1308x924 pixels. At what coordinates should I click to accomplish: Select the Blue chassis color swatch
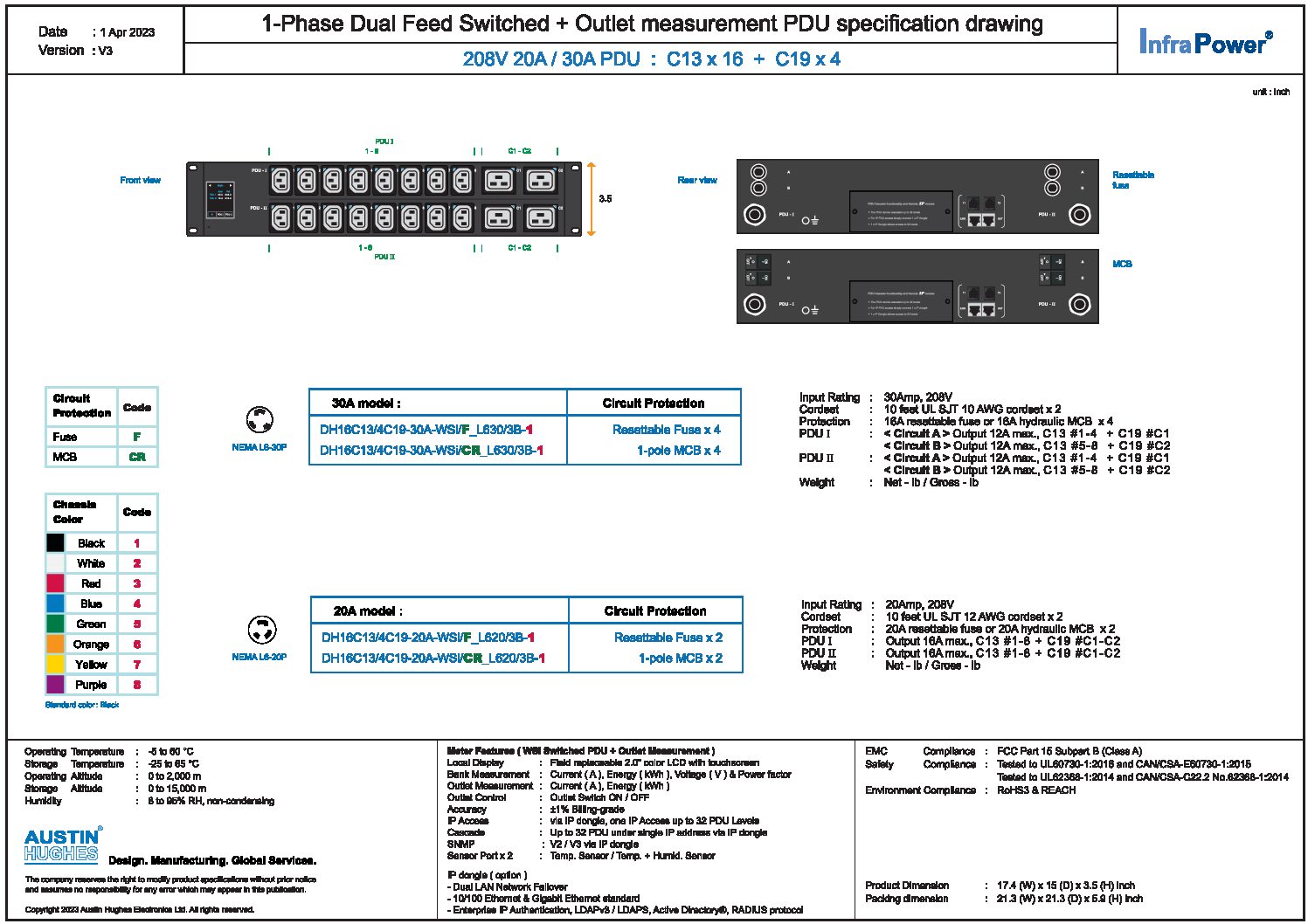pos(55,603)
